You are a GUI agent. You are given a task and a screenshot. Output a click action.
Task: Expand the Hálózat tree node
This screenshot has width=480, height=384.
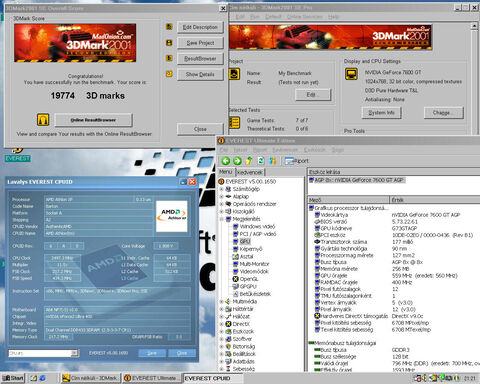[221, 316]
